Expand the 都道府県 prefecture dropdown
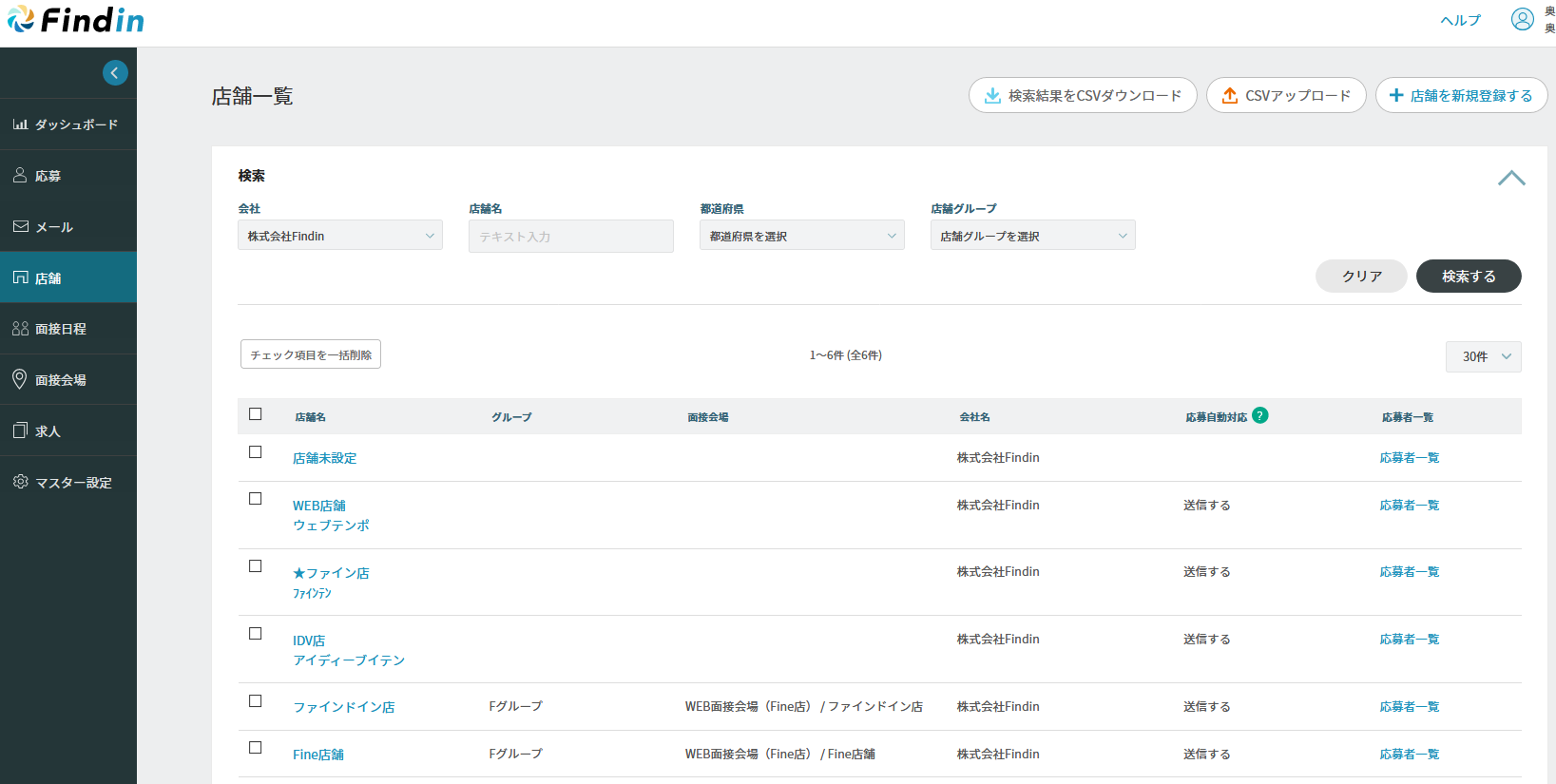The image size is (1556, 784). [801, 236]
